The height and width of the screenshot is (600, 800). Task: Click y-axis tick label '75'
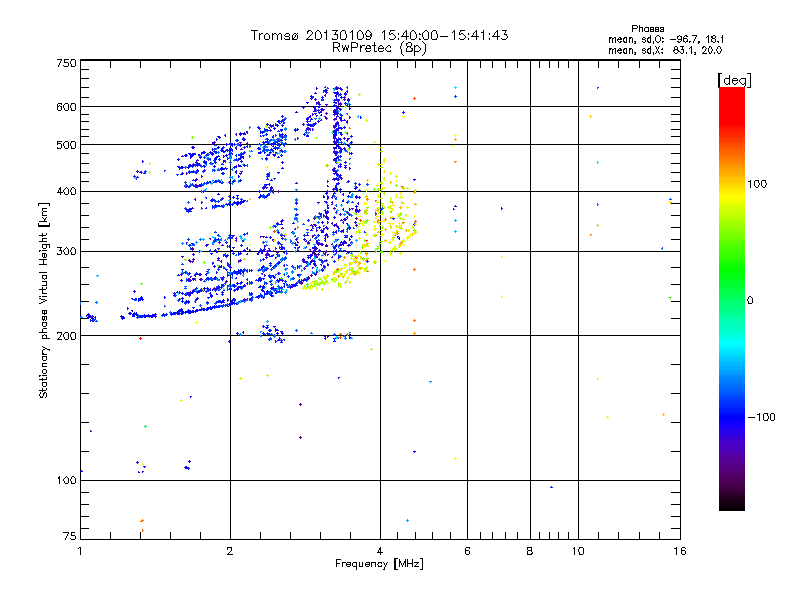click(x=70, y=536)
